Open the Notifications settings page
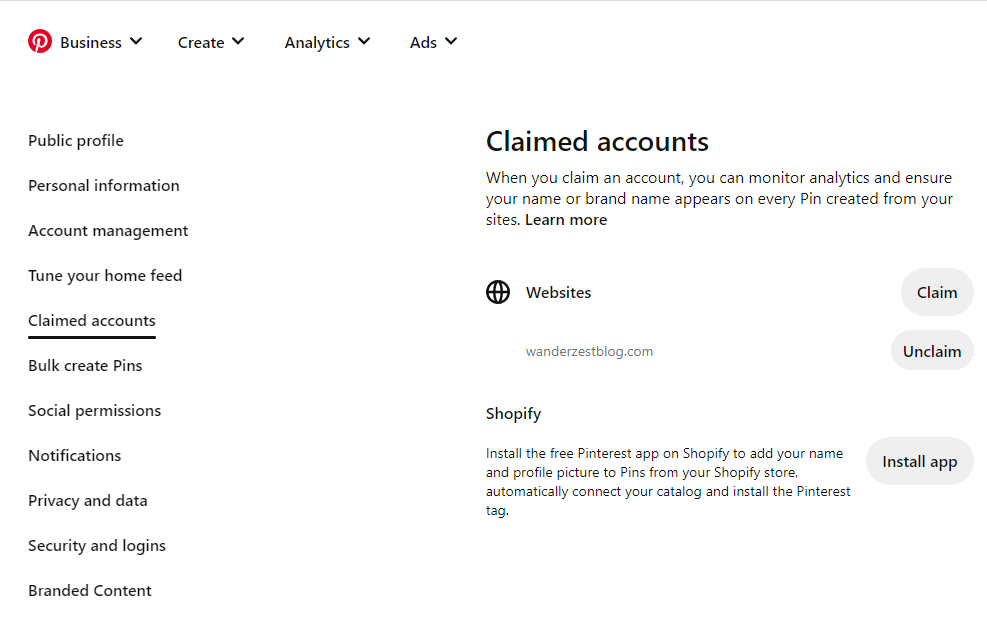 point(75,456)
